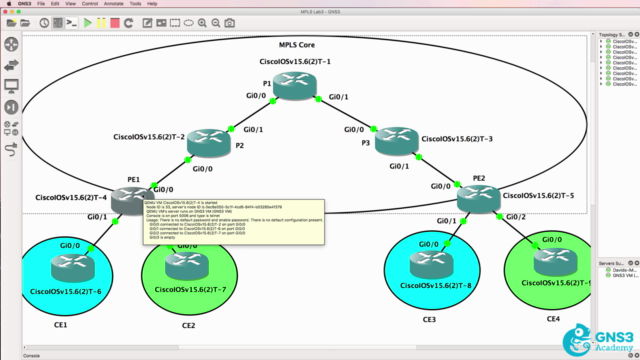Browse end devices monitor icon
The width and height of the screenshot is (640, 360).
(x=11, y=86)
